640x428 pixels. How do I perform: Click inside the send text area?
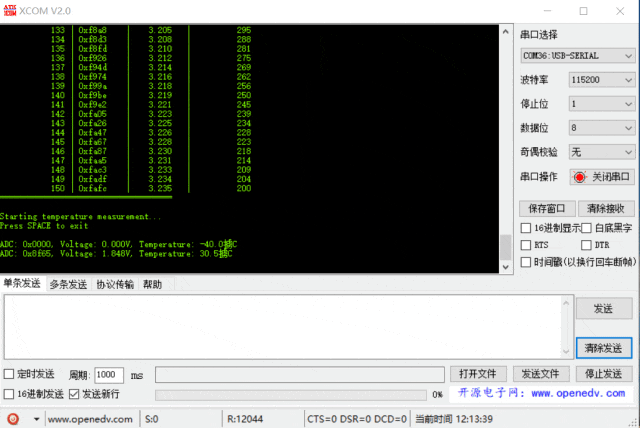pos(283,327)
